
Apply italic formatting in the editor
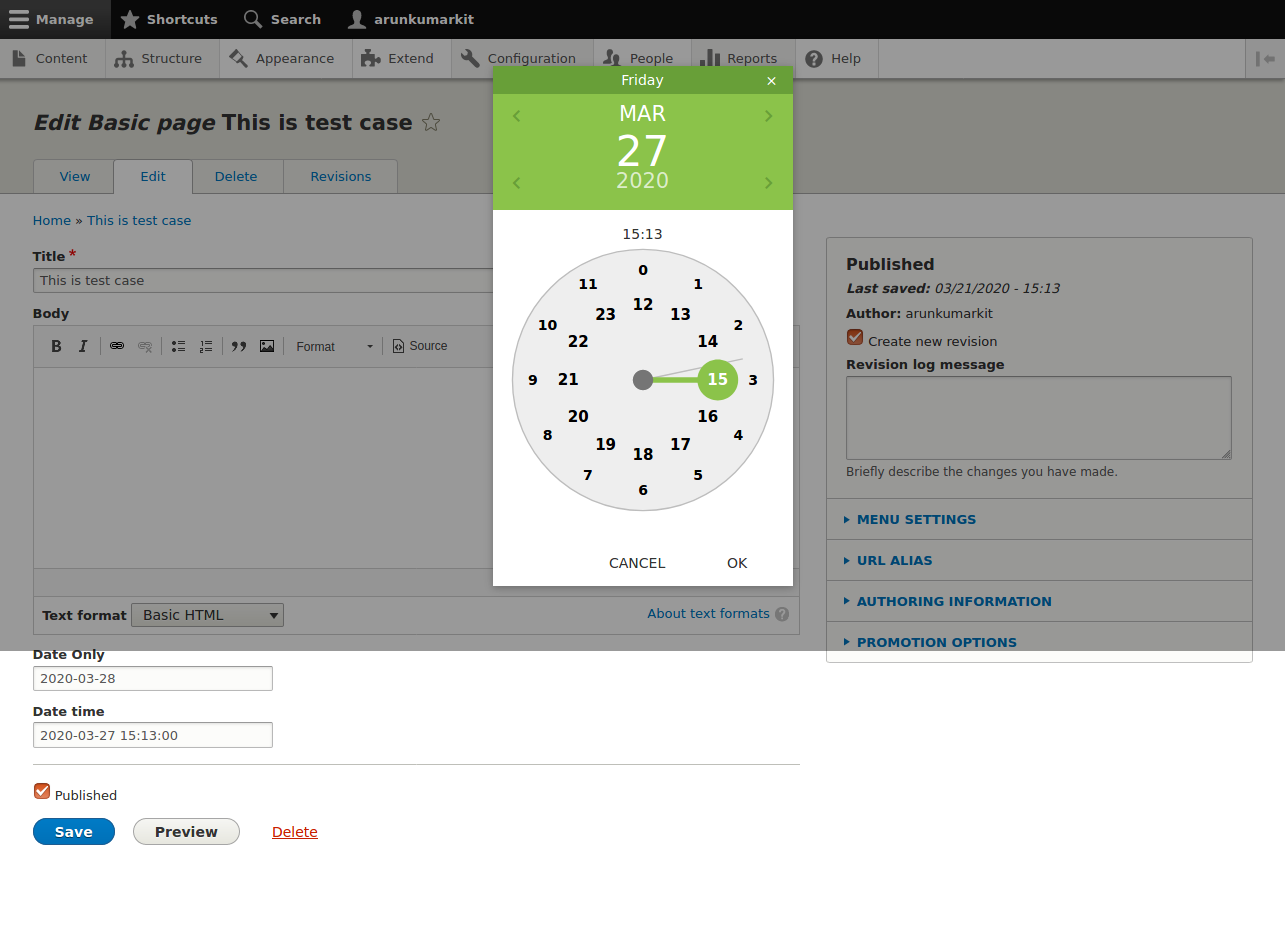click(83, 345)
